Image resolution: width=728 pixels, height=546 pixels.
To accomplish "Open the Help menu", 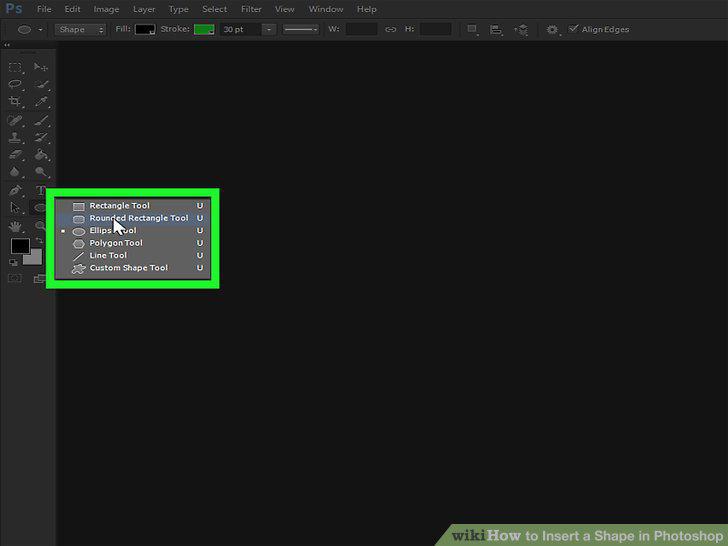I will click(x=367, y=9).
